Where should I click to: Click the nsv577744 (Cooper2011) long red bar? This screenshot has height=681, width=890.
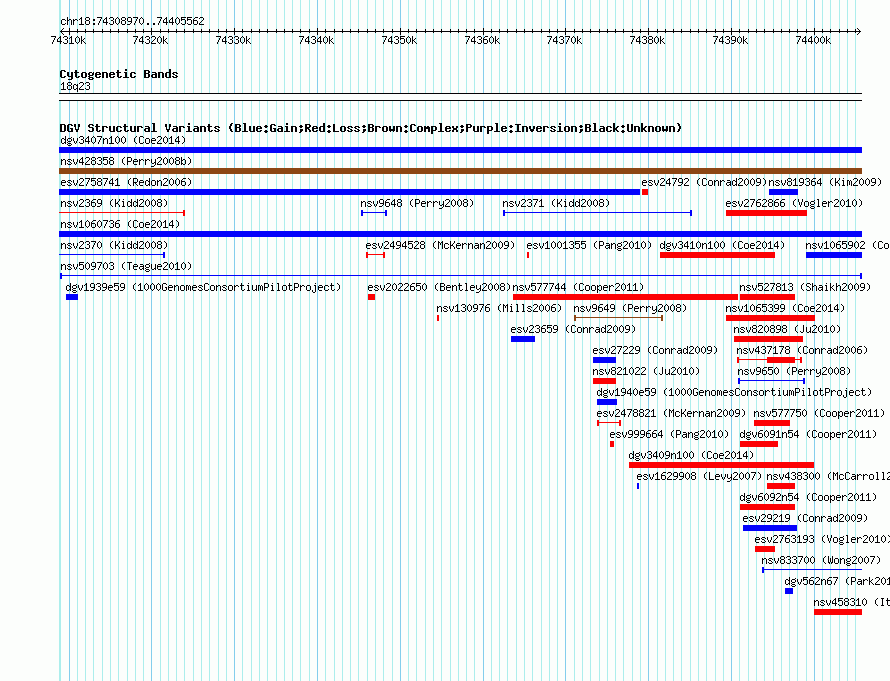pyautogui.click(x=625, y=297)
